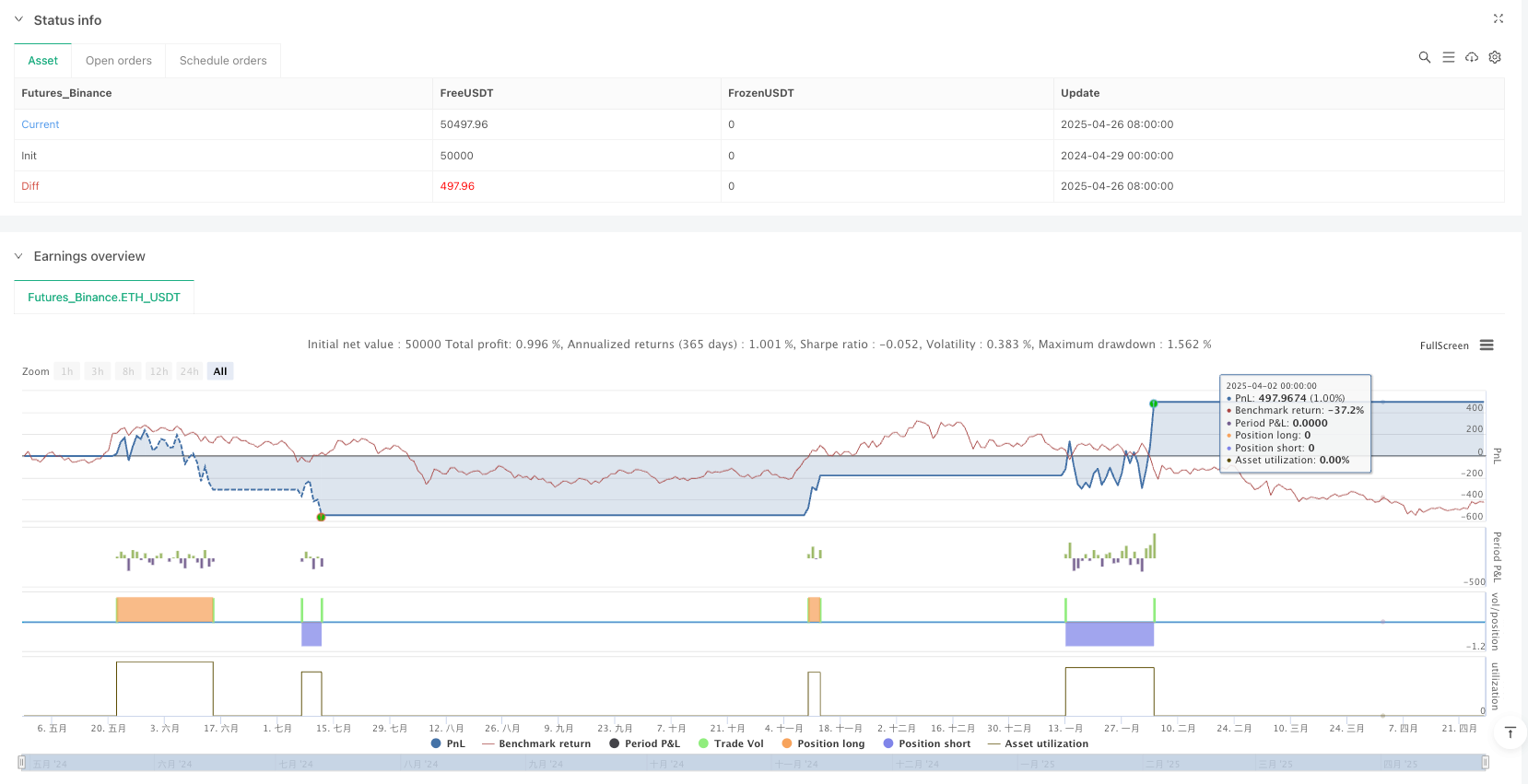Click the Current row link
The width and height of the screenshot is (1528, 784).
41,124
